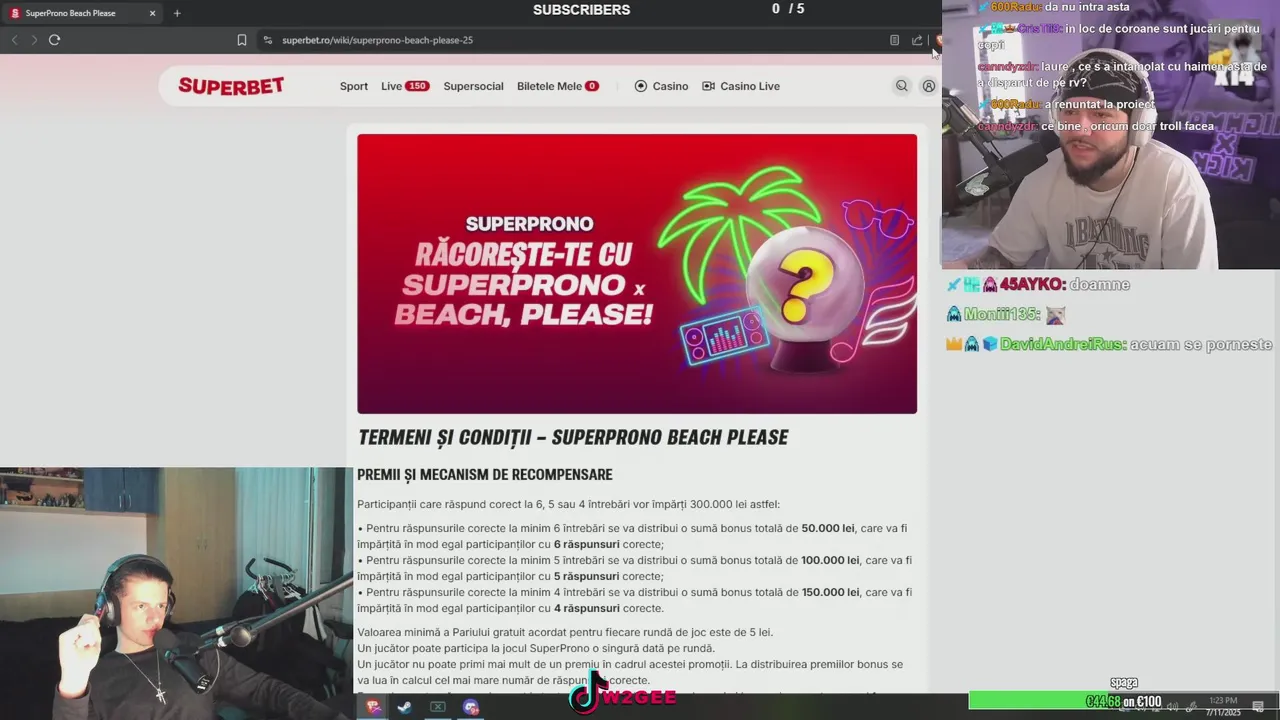Open the Brave-like app in the taskbar
Viewport: 1280px width, 720px height.
pos(374,707)
